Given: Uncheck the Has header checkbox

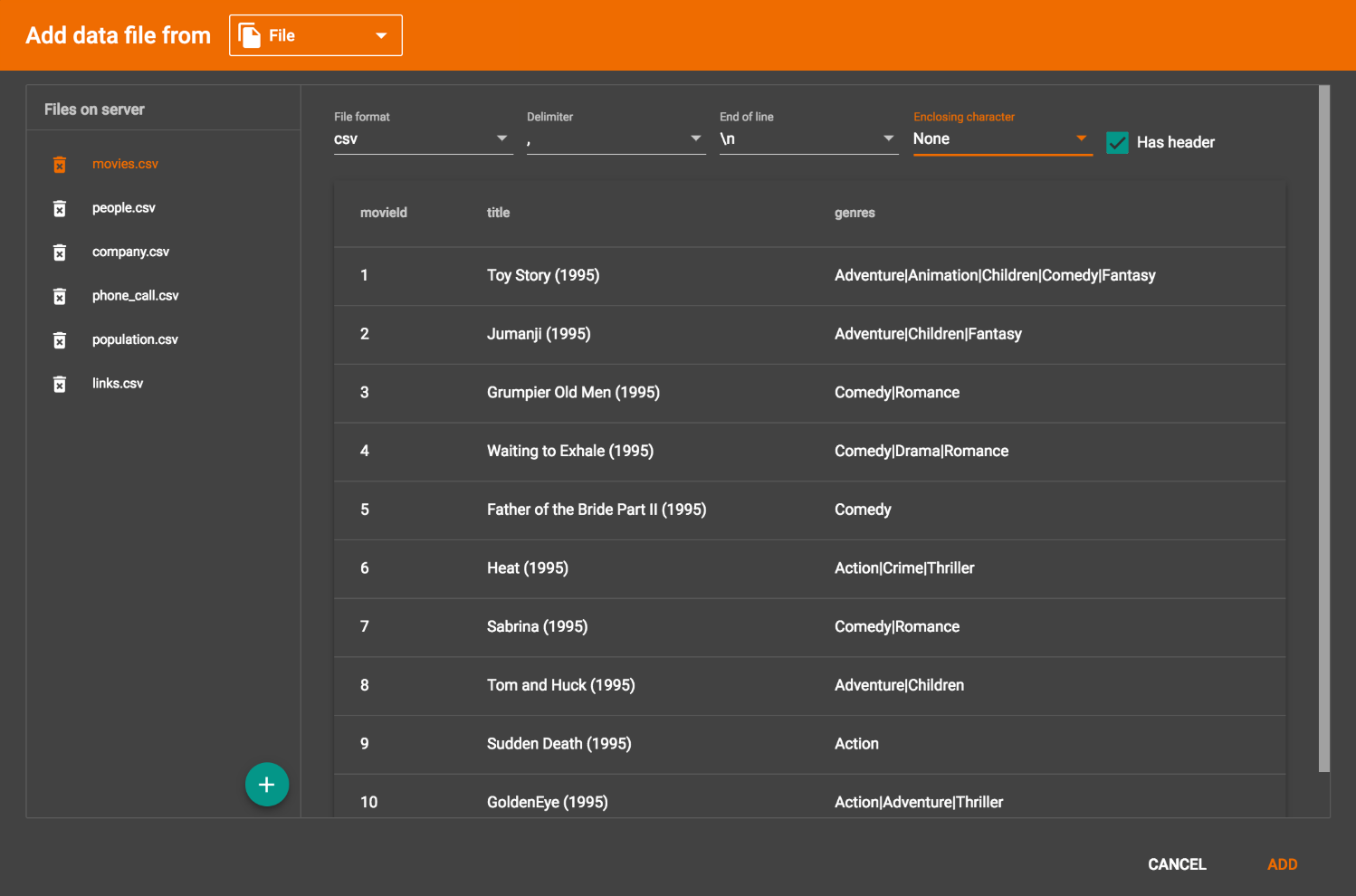Looking at the screenshot, I should pos(1118,143).
